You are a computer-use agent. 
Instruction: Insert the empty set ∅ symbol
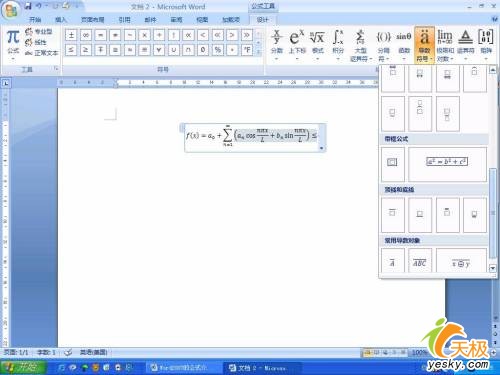(x=203, y=50)
